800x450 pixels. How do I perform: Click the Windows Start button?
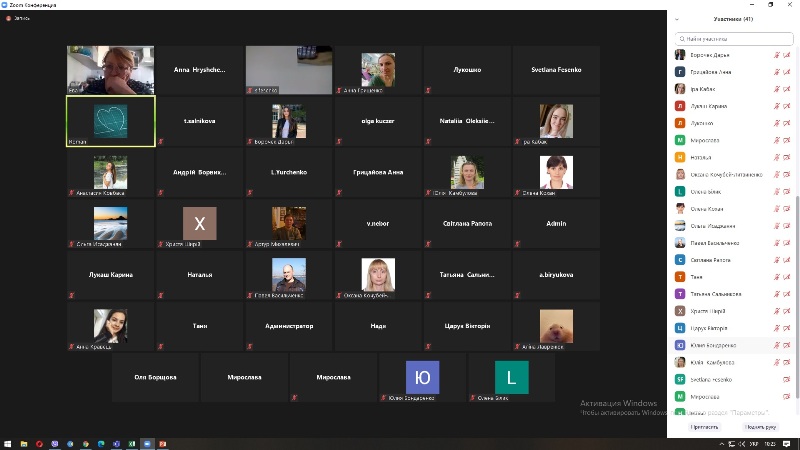(x=8, y=442)
